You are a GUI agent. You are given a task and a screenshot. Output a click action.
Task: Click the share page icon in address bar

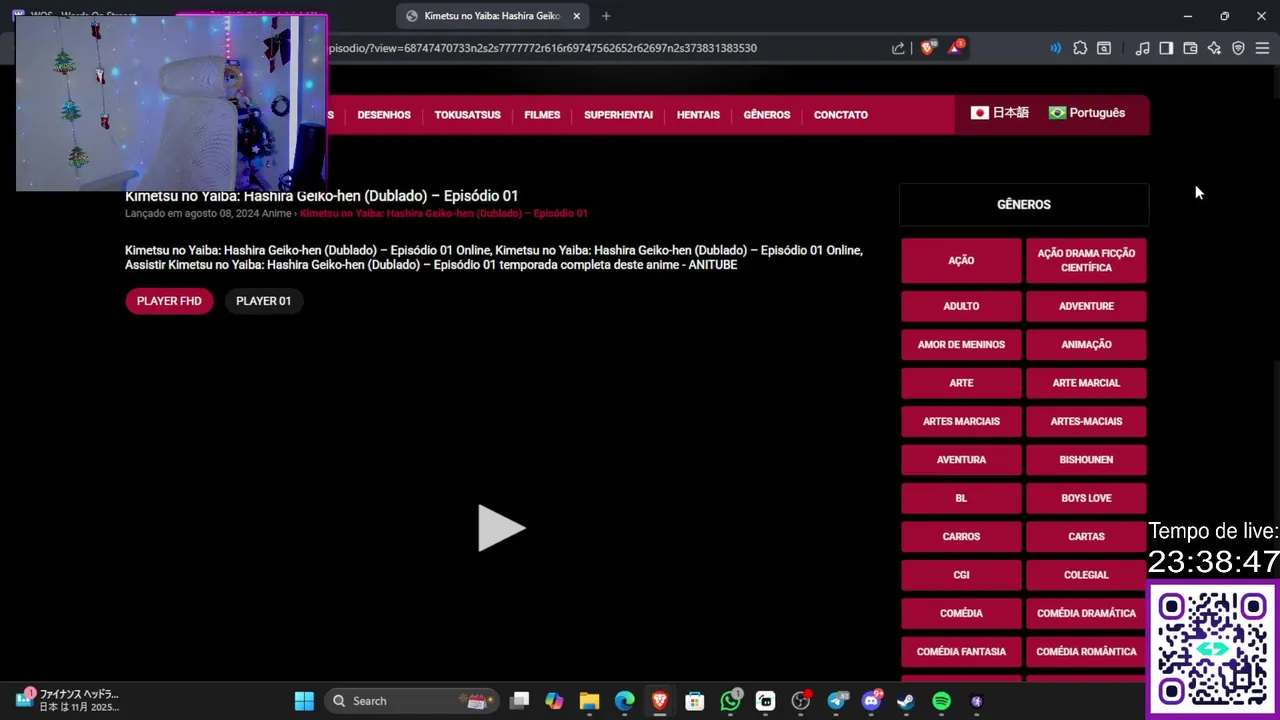click(898, 48)
